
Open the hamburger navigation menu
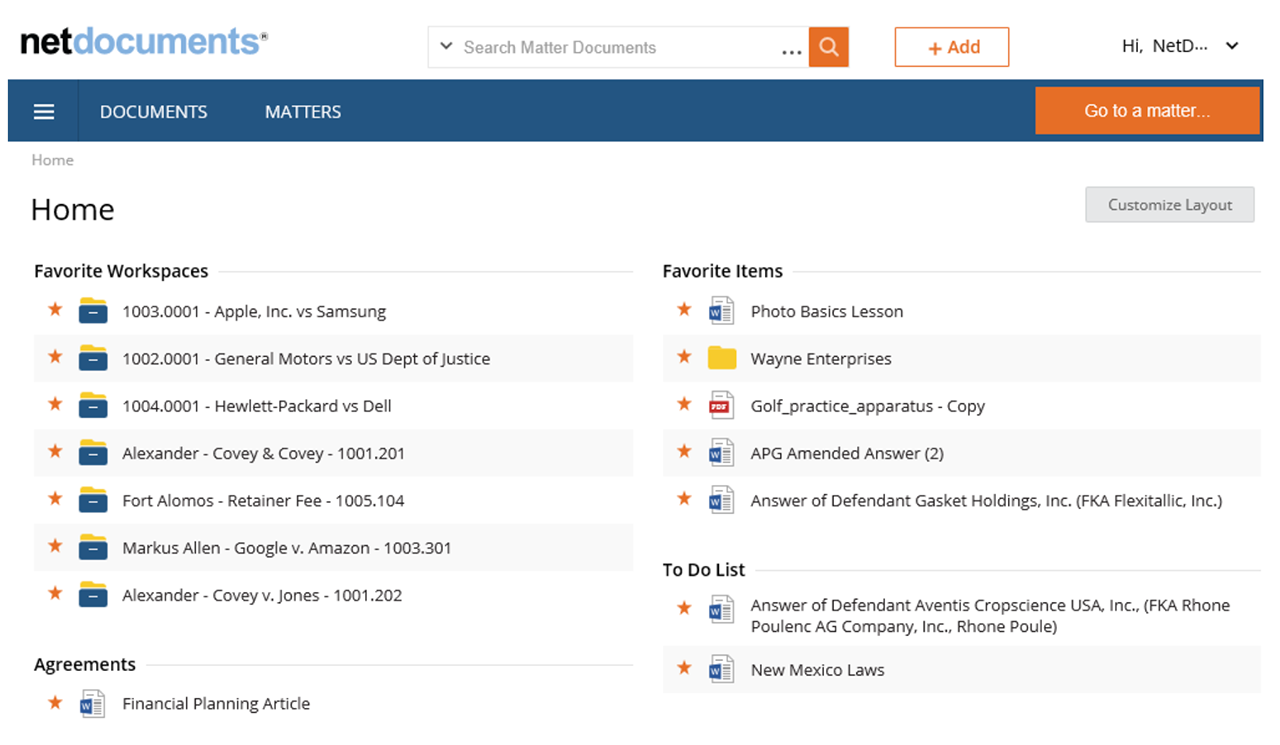(44, 112)
